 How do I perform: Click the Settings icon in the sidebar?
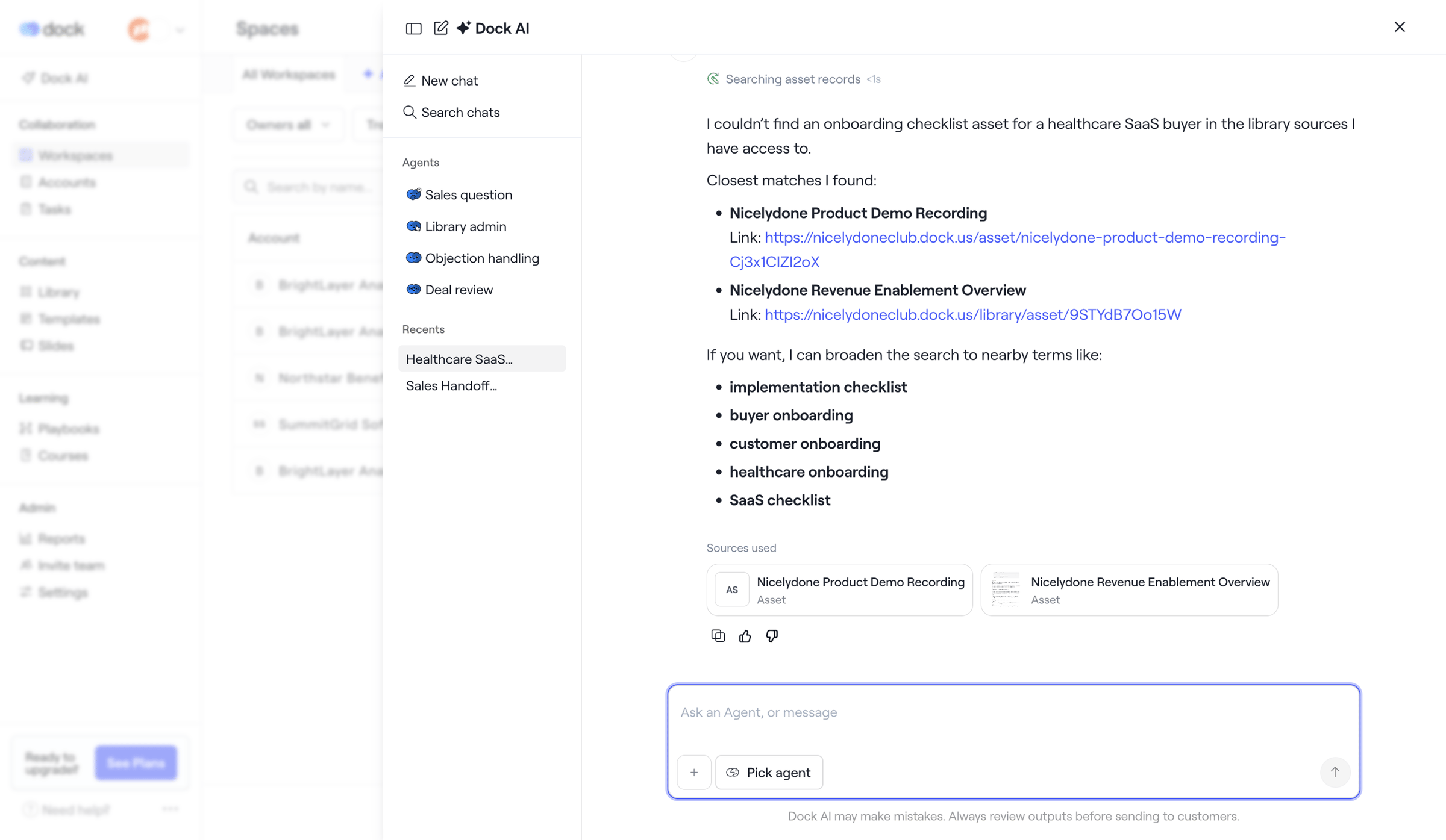point(25,592)
